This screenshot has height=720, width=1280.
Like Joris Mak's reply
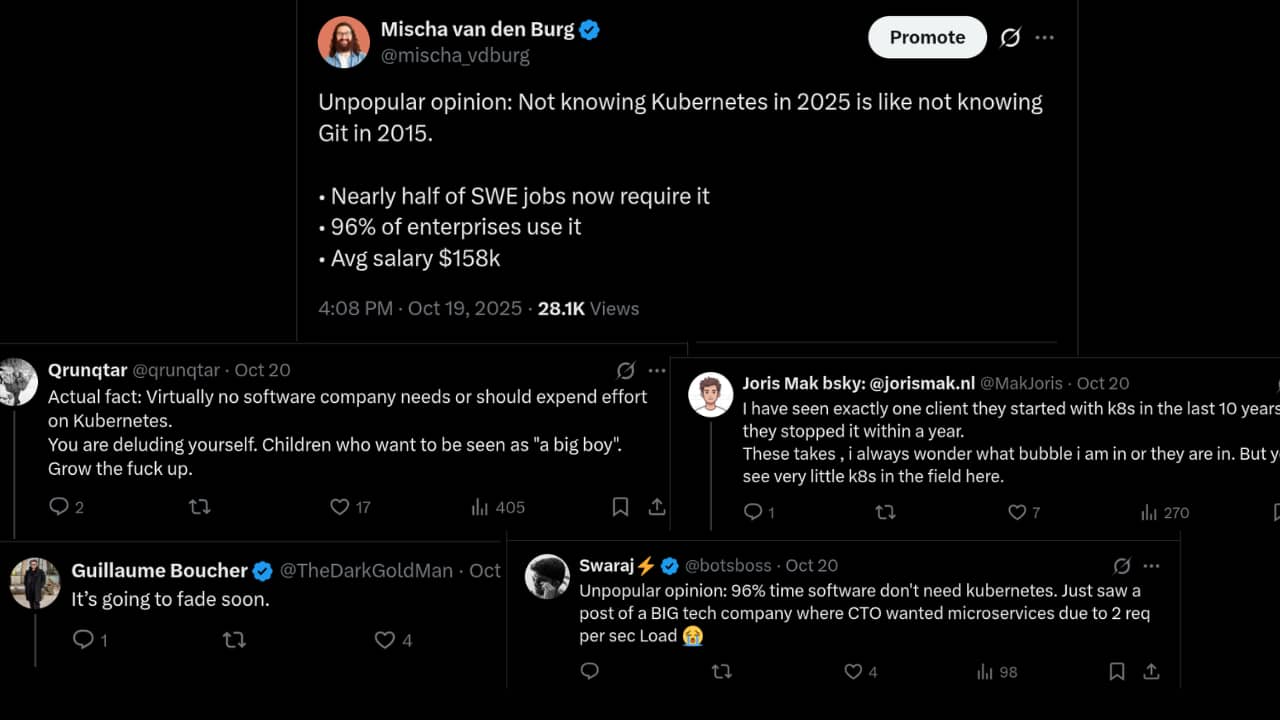(x=1017, y=512)
